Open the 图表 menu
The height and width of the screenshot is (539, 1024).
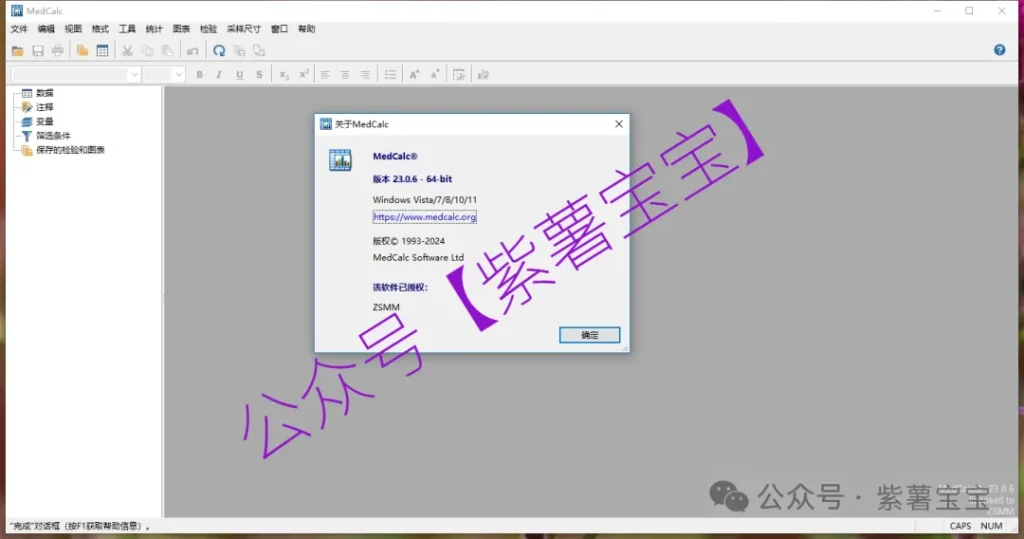point(181,29)
